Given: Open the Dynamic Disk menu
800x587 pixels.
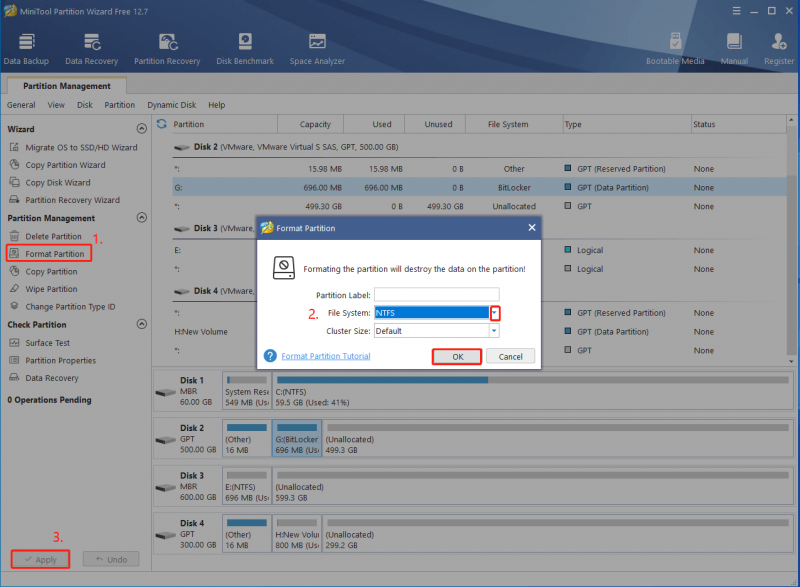Looking at the screenshot, I should coord(171,105).
